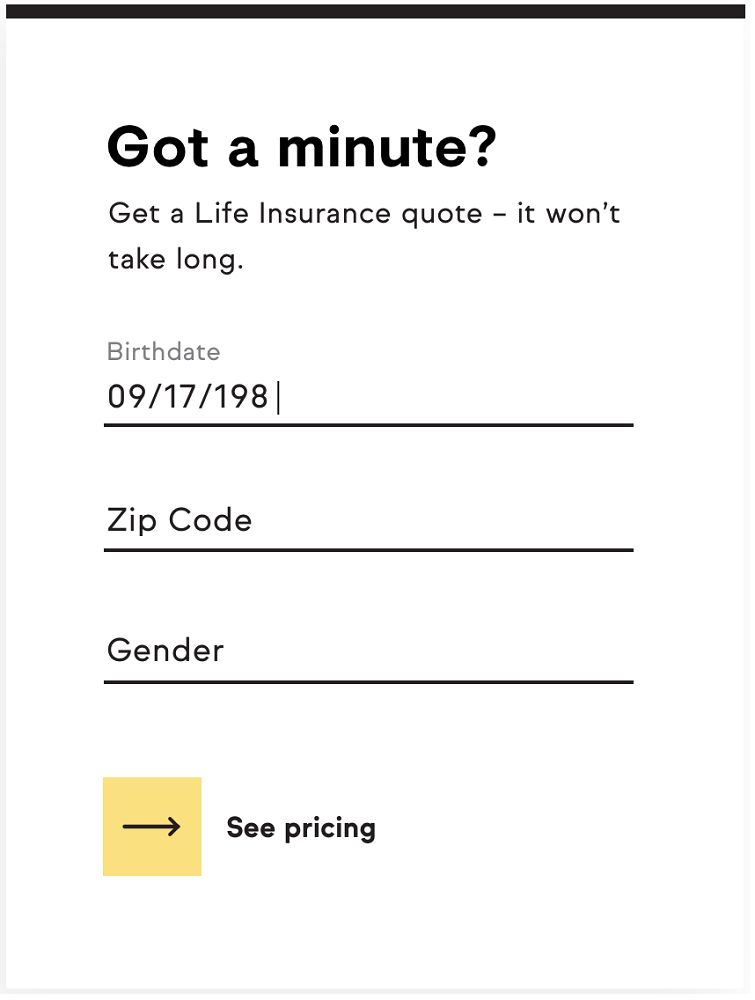
Task: Click the underline beneath the Gender field
Action: pos(368,682)
